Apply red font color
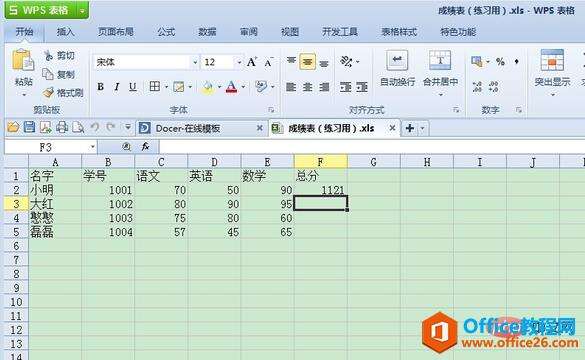Screen dimensions: 585x360 (231, 87)
